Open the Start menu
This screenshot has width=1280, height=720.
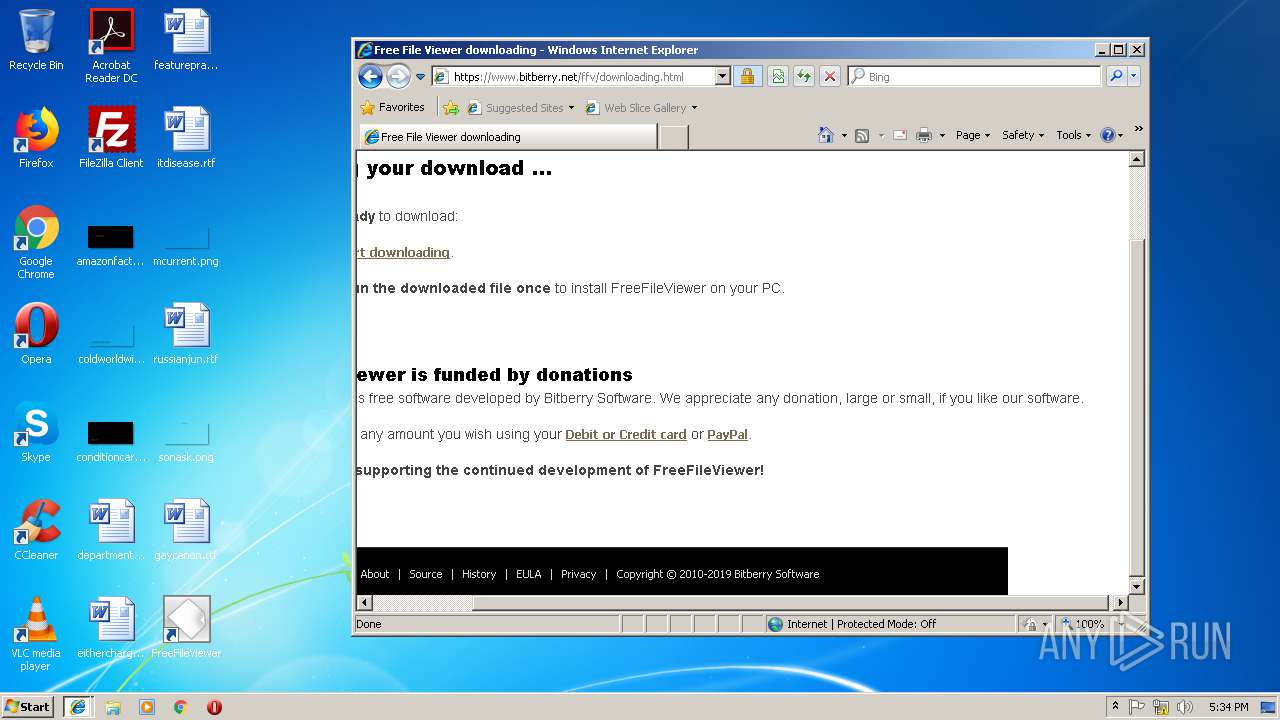(28, 706)
